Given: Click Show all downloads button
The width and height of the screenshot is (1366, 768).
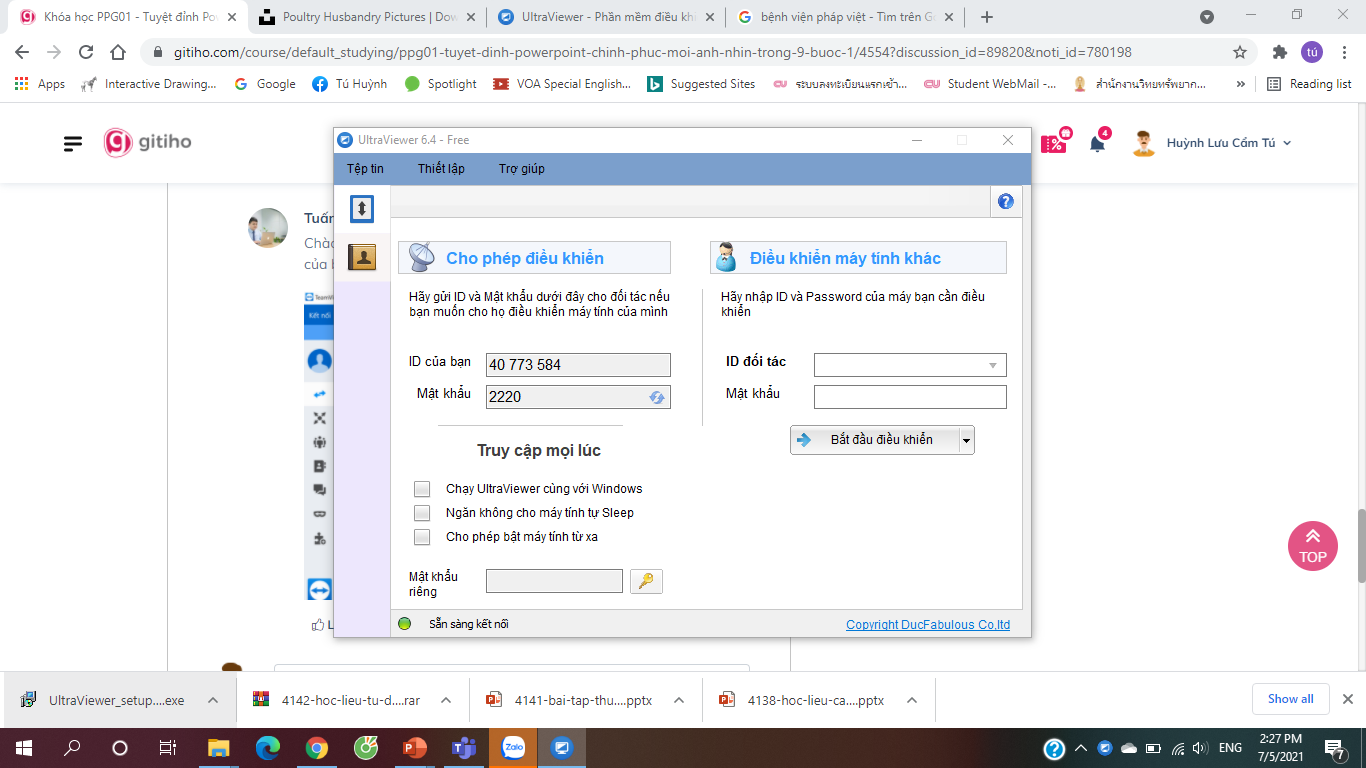Looking at the screenshot, I should 1290,699.
